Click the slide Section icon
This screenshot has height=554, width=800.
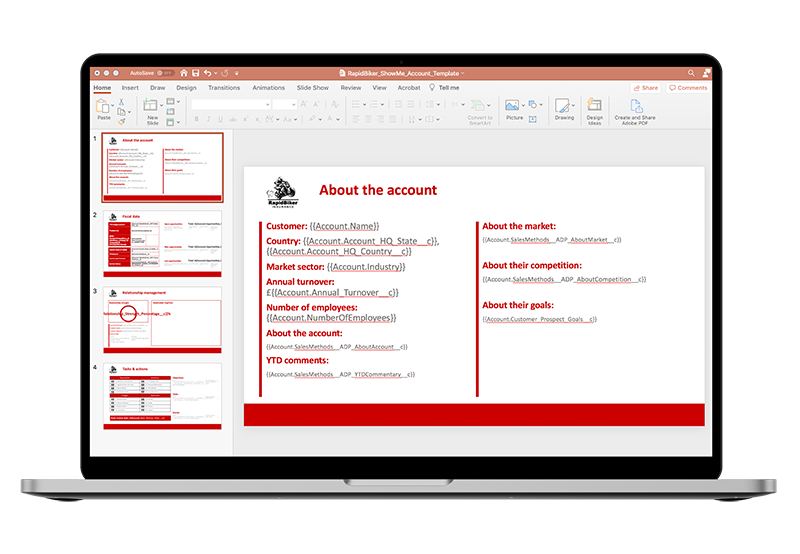click(170, 122)
